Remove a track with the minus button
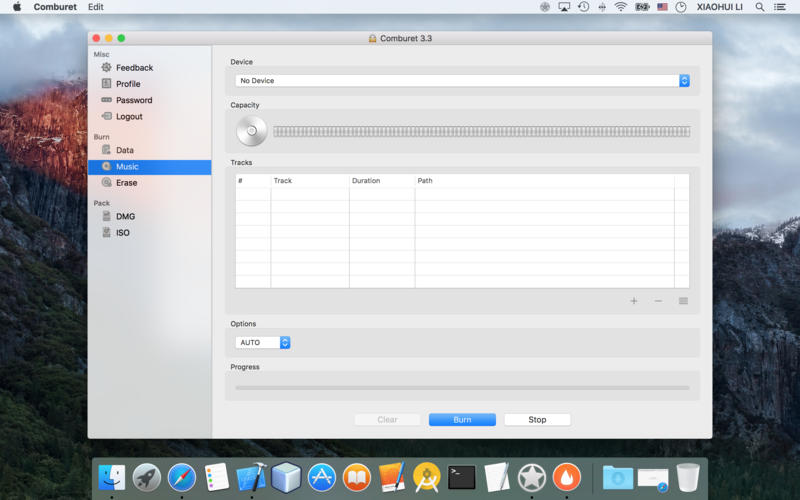The height and width of the screenshot is (500, 800). point(658,301)
